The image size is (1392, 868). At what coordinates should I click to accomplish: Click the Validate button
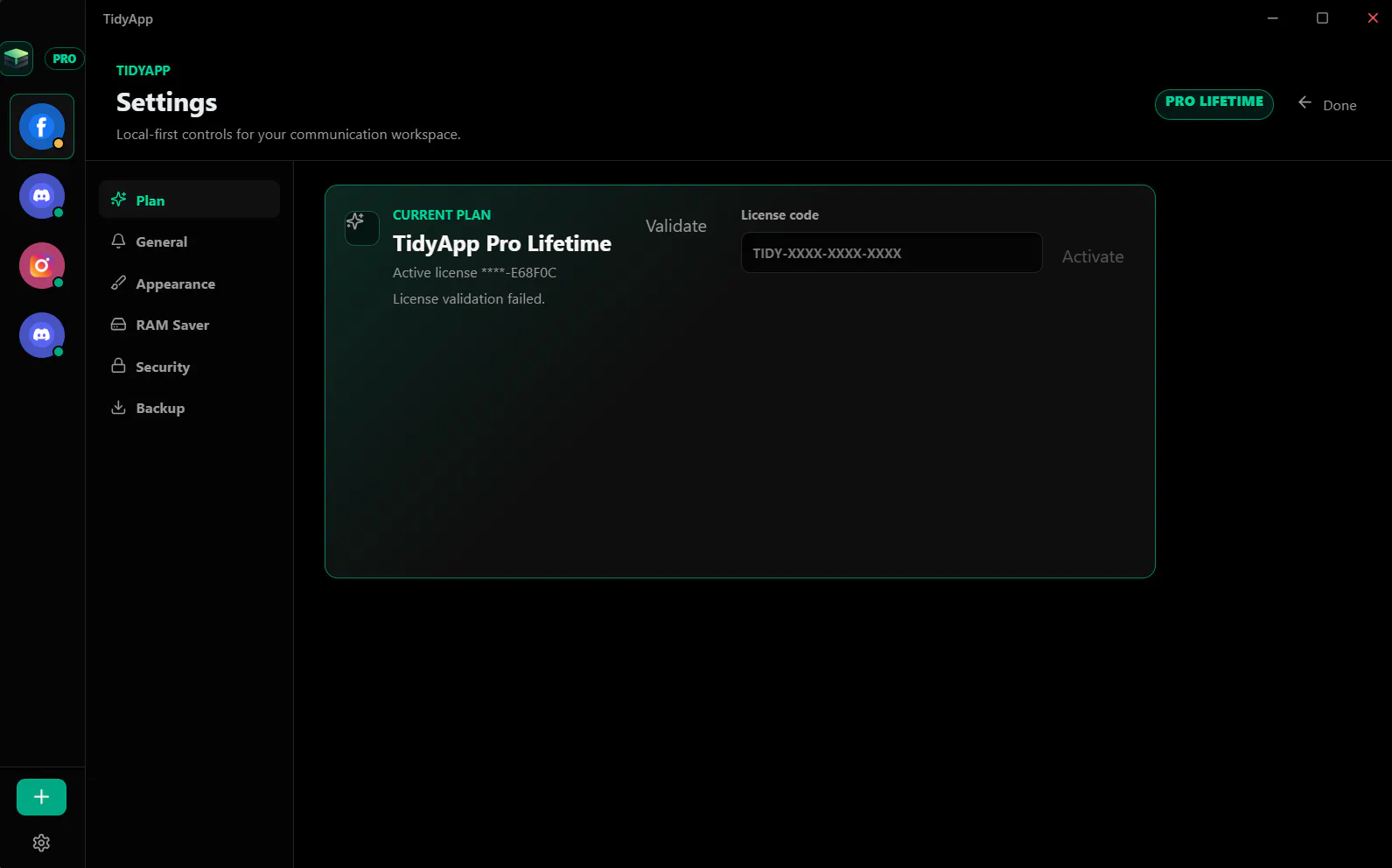click(676, 226)
